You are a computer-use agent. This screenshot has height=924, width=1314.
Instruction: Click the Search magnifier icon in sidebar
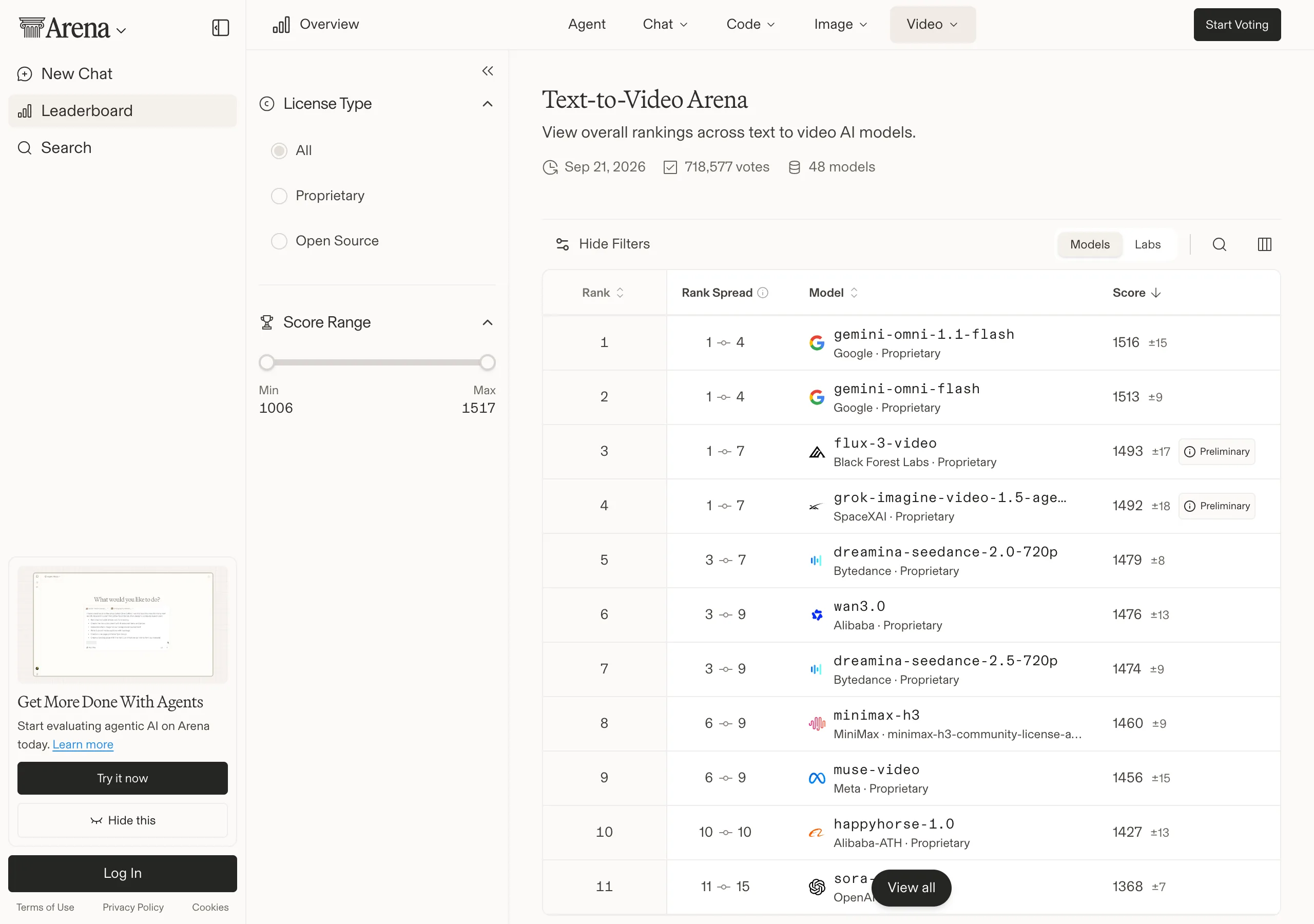click(x=25, y=148)
